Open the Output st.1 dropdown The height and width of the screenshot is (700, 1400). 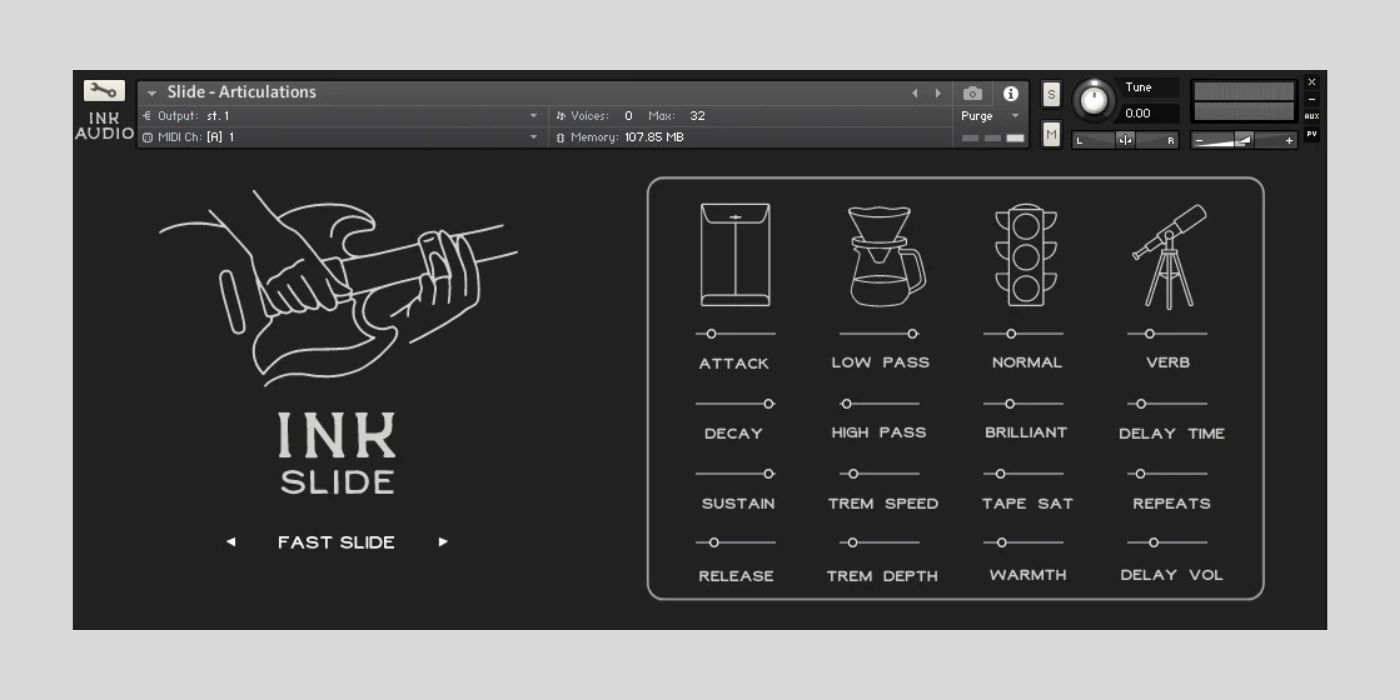click(x=533, y=116)
